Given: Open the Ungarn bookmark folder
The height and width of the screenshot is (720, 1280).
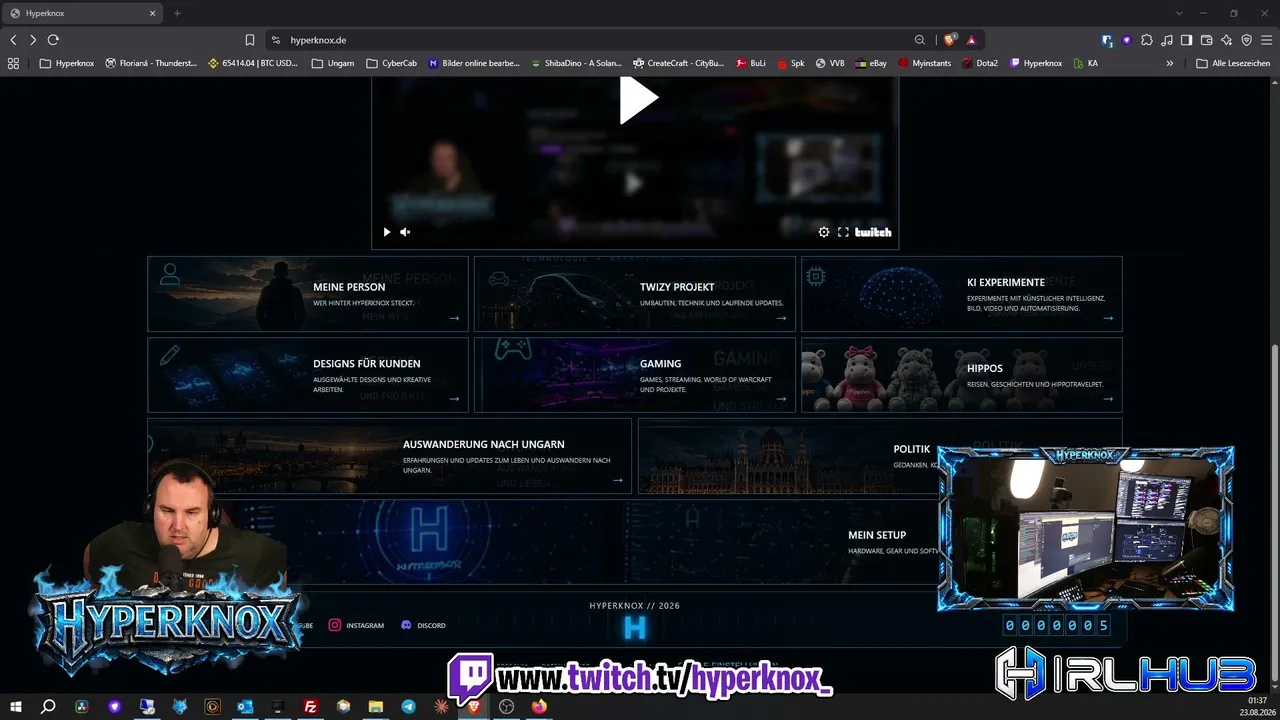Looking at the screenshot, I should click(x=333, y=63).
